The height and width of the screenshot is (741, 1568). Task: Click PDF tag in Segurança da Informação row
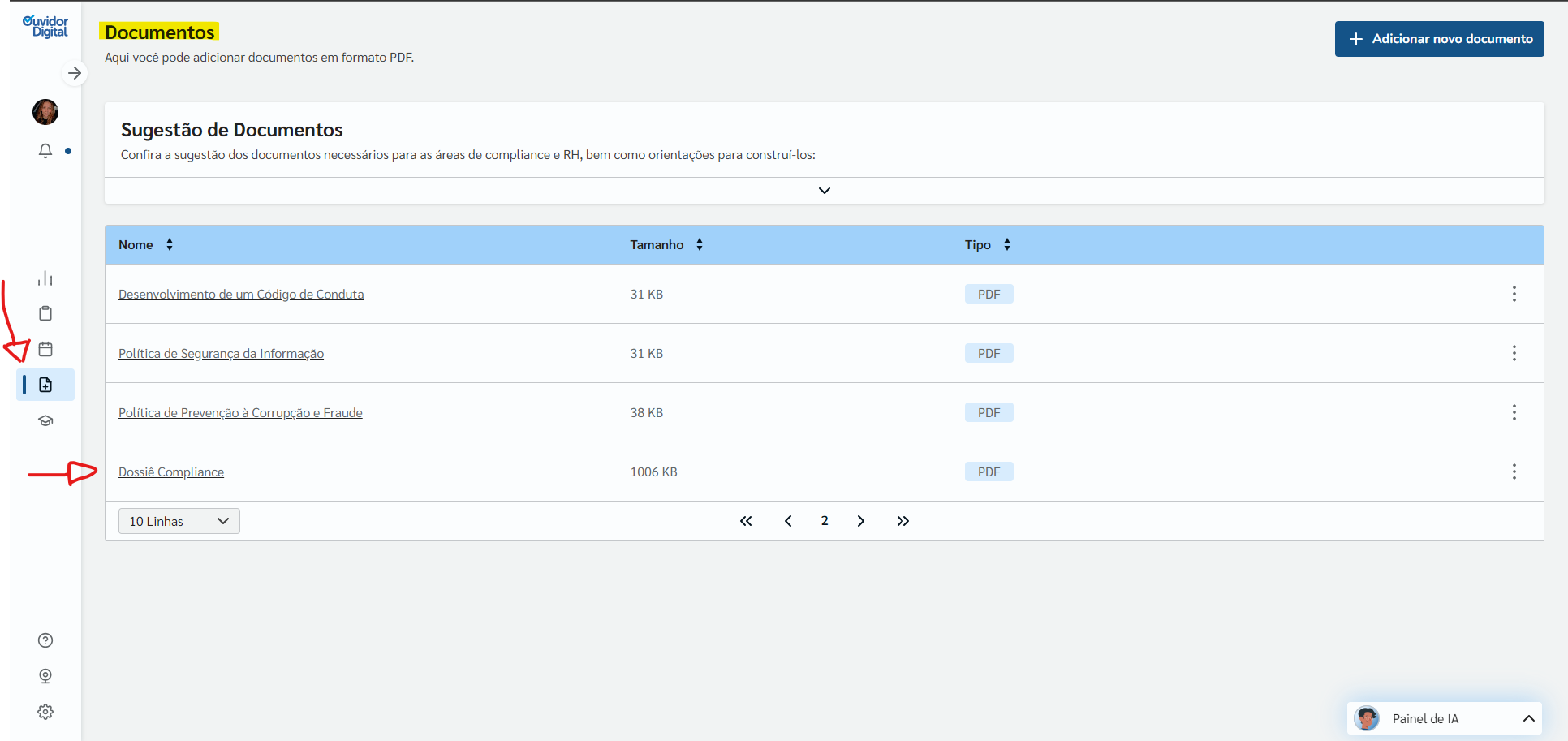pyautogui.click(x=989, y=353)
